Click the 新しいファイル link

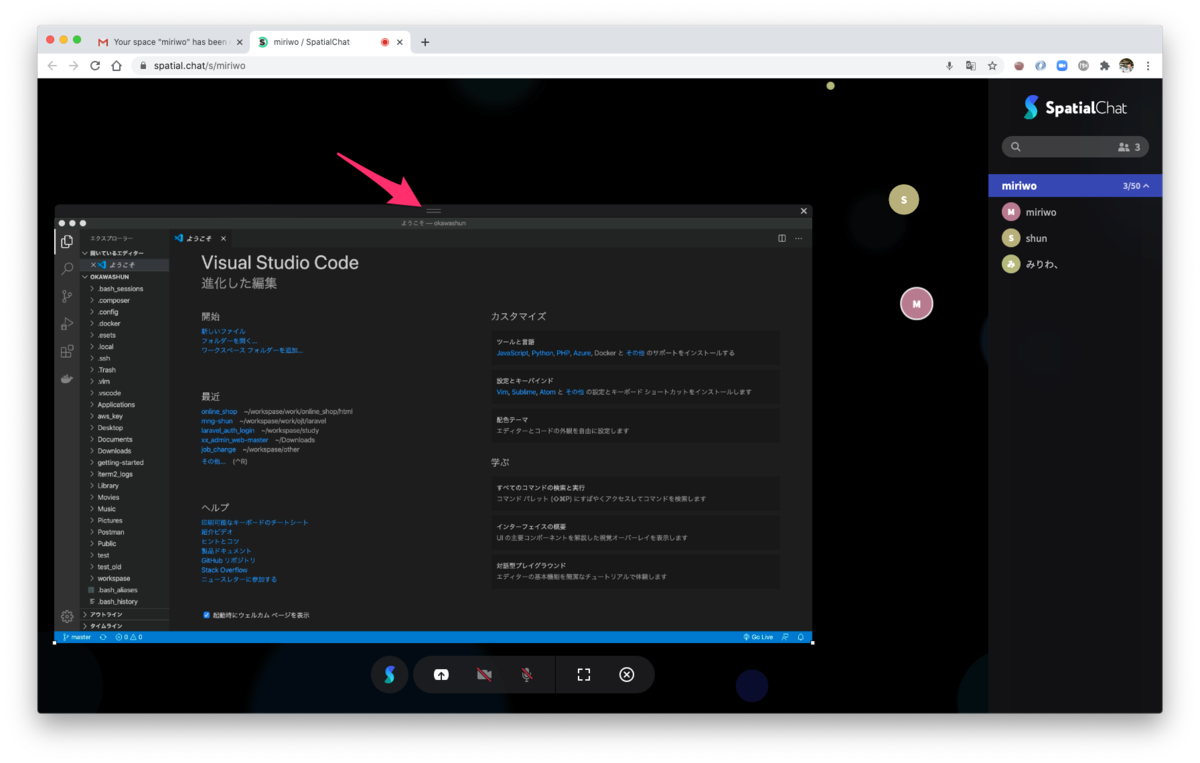[x=223, y=331]
